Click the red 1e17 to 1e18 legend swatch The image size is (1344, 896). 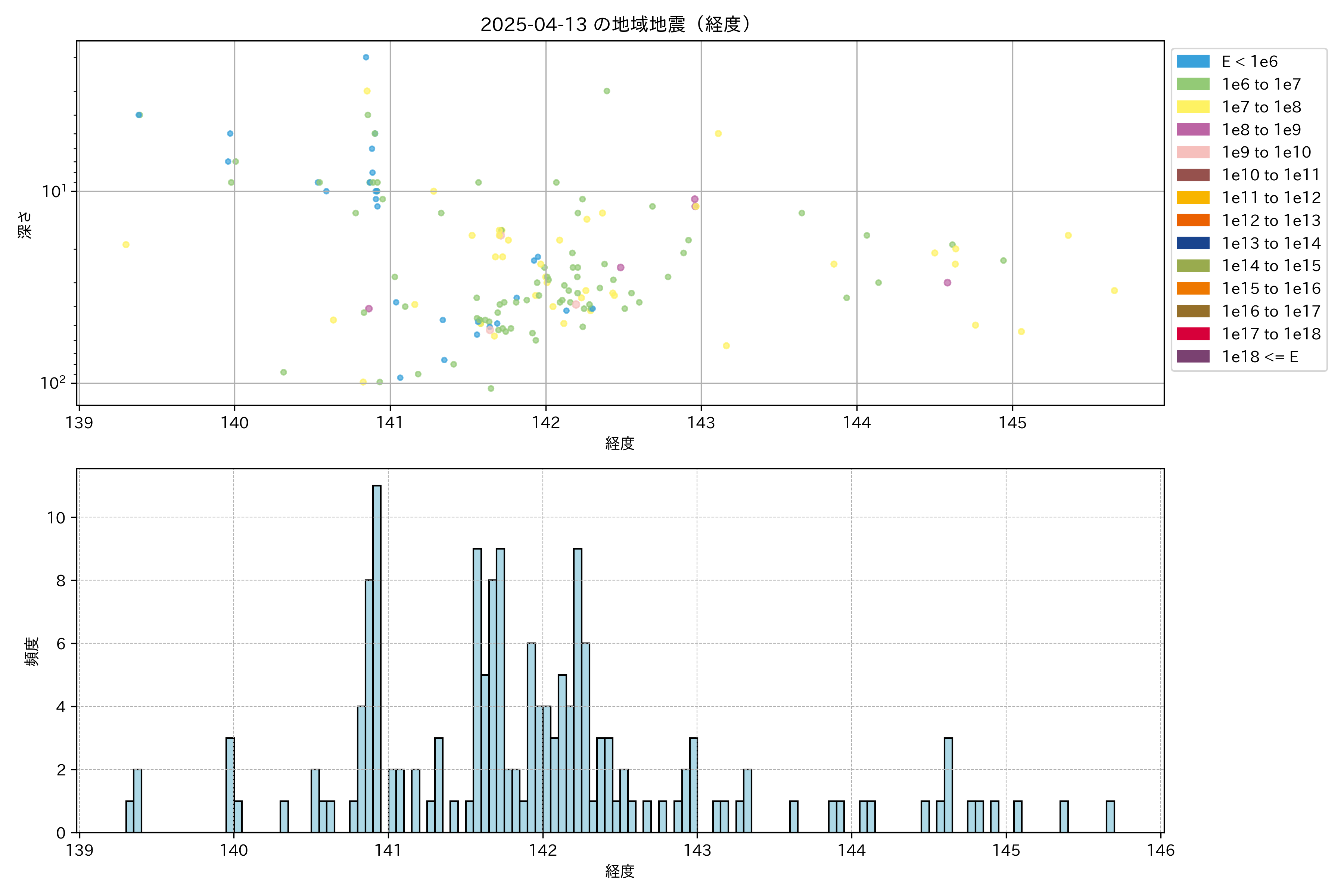[x=1193, y=334]
